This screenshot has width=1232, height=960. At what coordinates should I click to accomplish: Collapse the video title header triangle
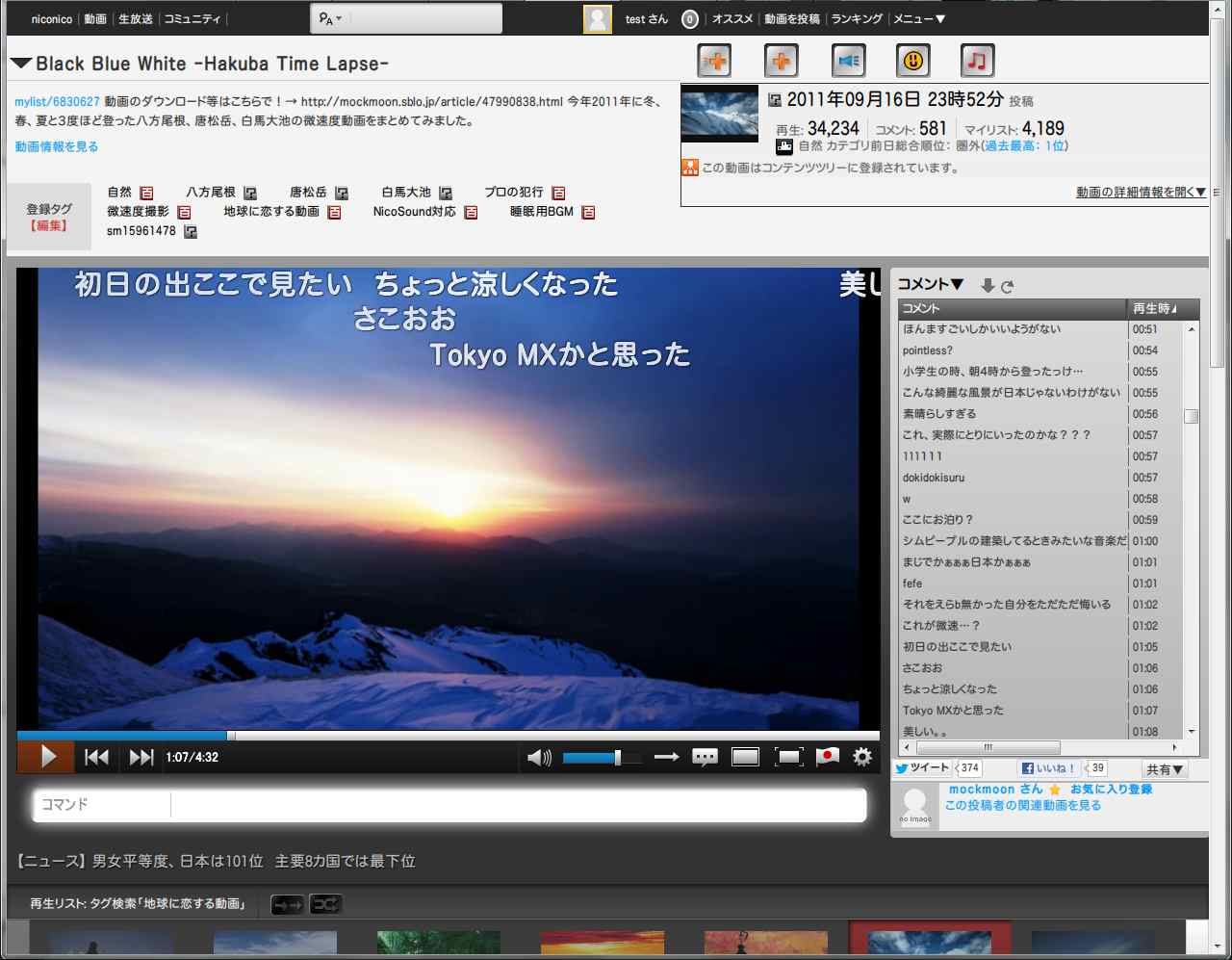[x=21, y=64]
